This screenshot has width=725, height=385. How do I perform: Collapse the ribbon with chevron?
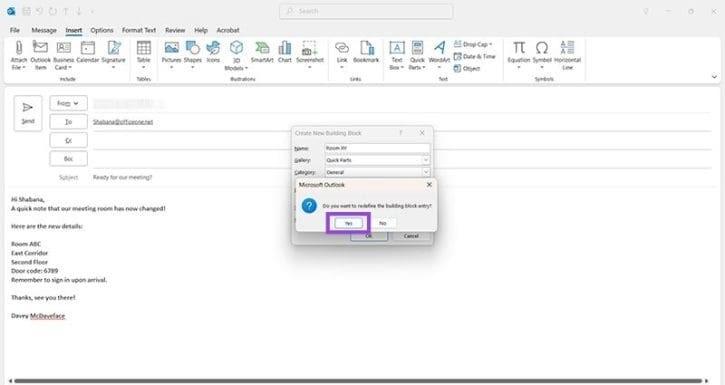[714, 77]
